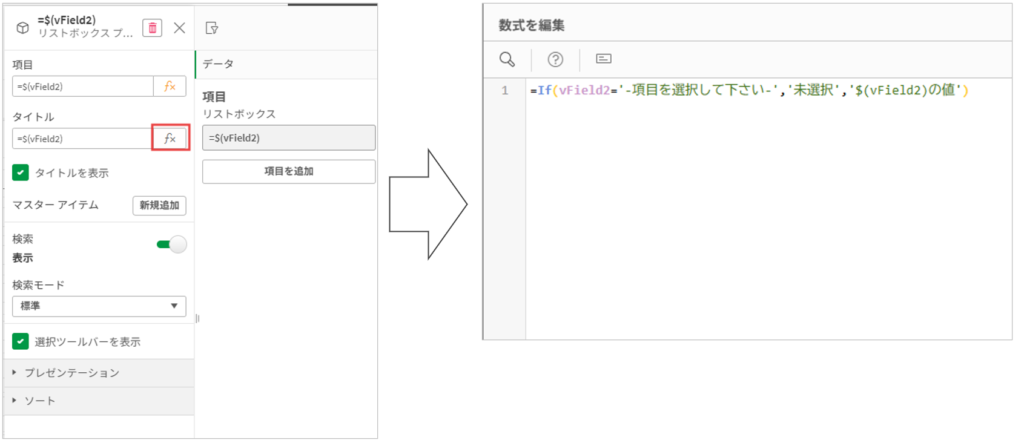
Task: Click the icon above the データ tab
Action: tap(212, 28)
